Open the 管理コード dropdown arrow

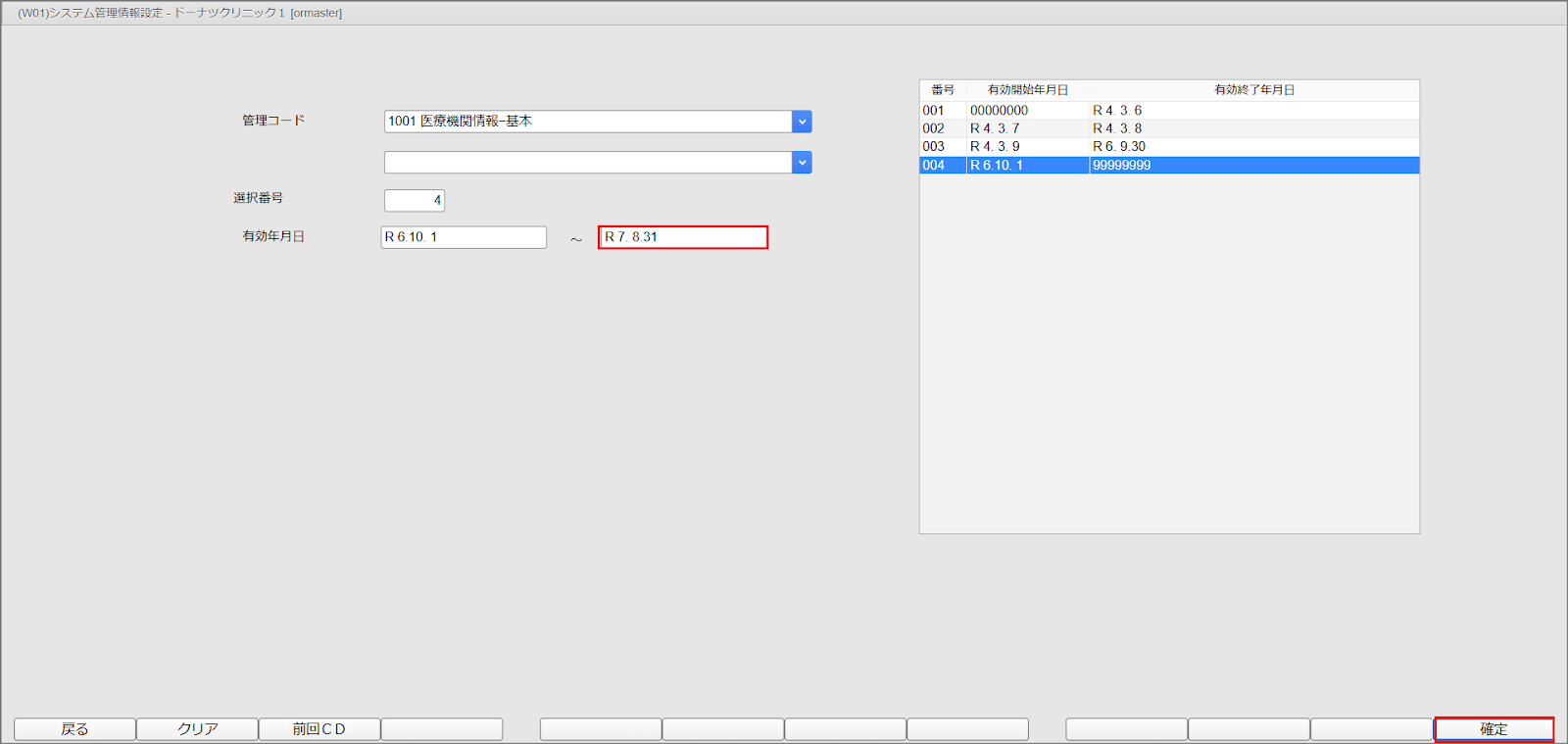[802, 122]
